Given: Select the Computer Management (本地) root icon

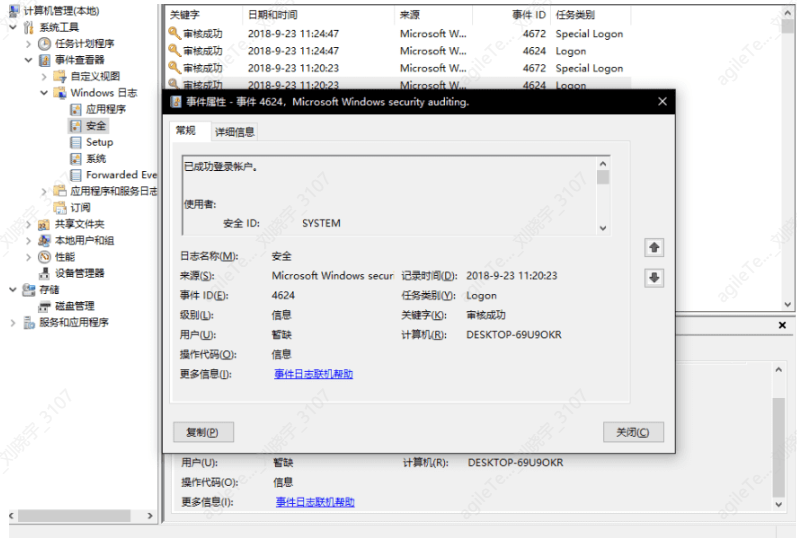Looking at the screenshot, I should [15, 10].
